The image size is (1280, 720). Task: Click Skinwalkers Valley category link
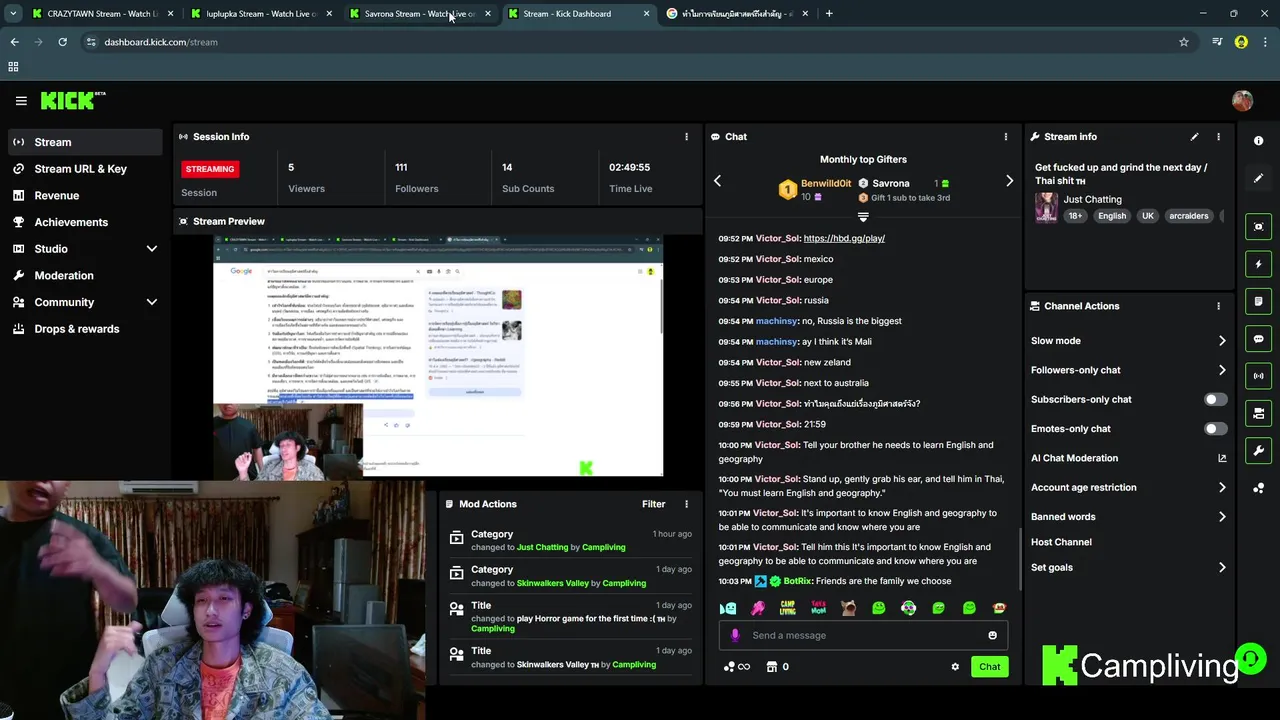552,583
